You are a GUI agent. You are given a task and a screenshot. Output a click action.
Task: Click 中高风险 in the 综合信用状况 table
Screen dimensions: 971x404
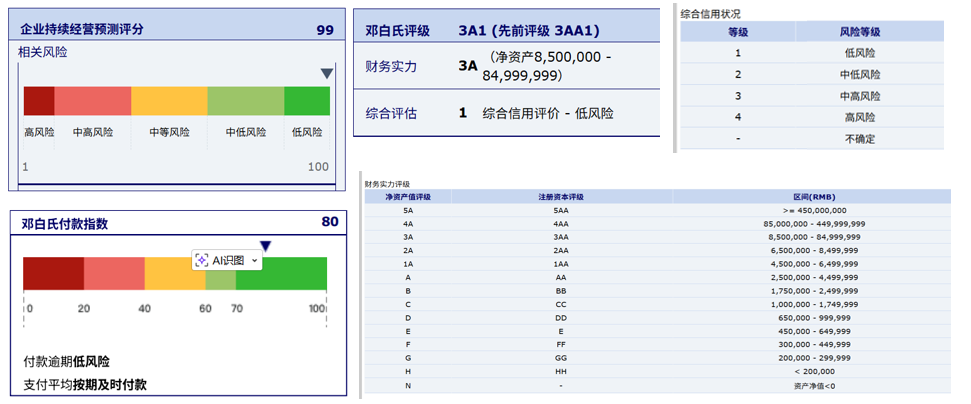(860, 96)
